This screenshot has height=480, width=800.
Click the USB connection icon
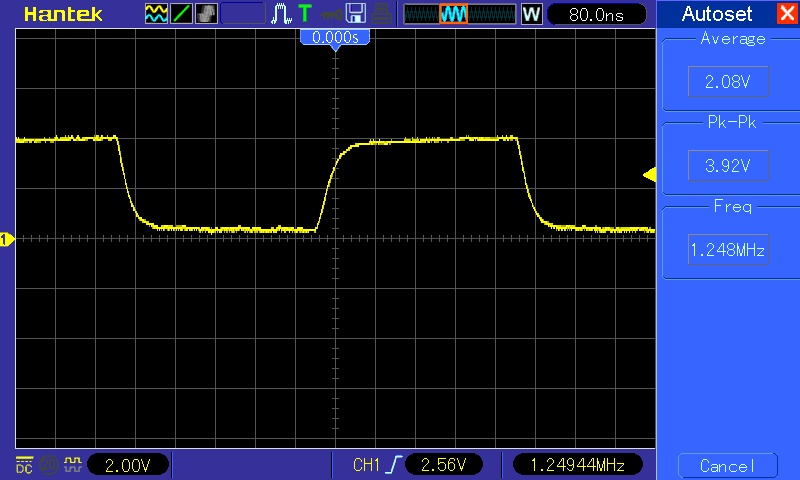pos(329,14)
